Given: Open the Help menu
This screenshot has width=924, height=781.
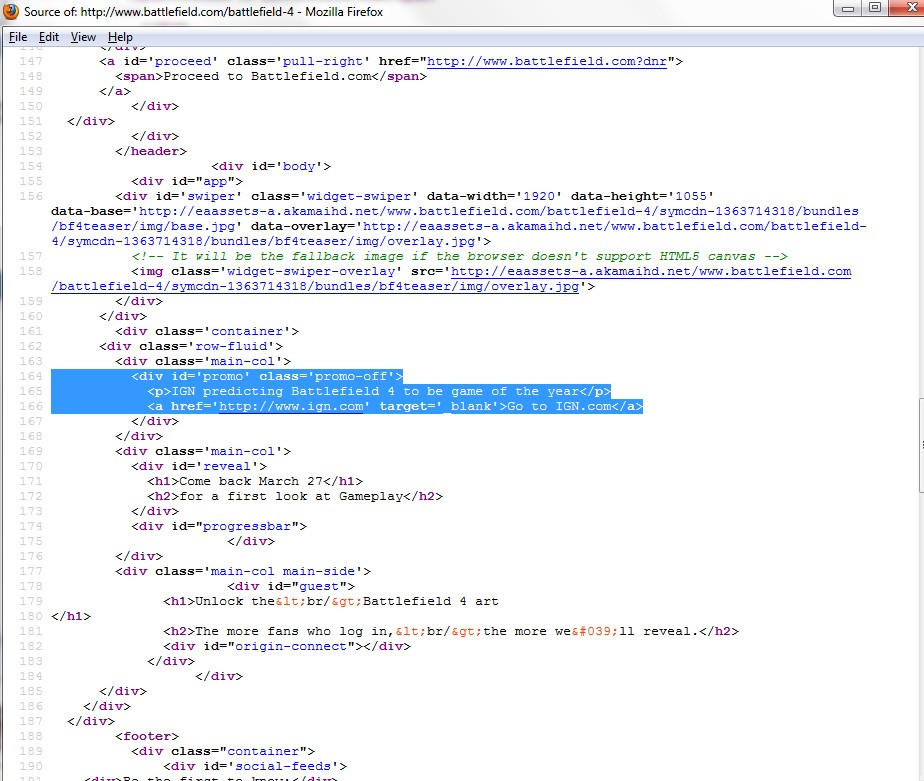Looking at the screenshot, I should tap(120, 37).
